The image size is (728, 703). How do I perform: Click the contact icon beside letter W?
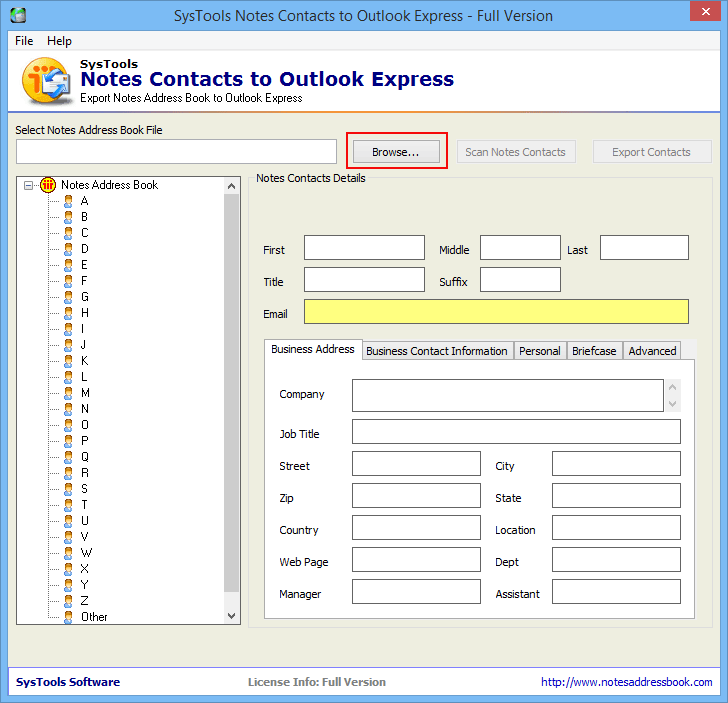pos(68,553)
